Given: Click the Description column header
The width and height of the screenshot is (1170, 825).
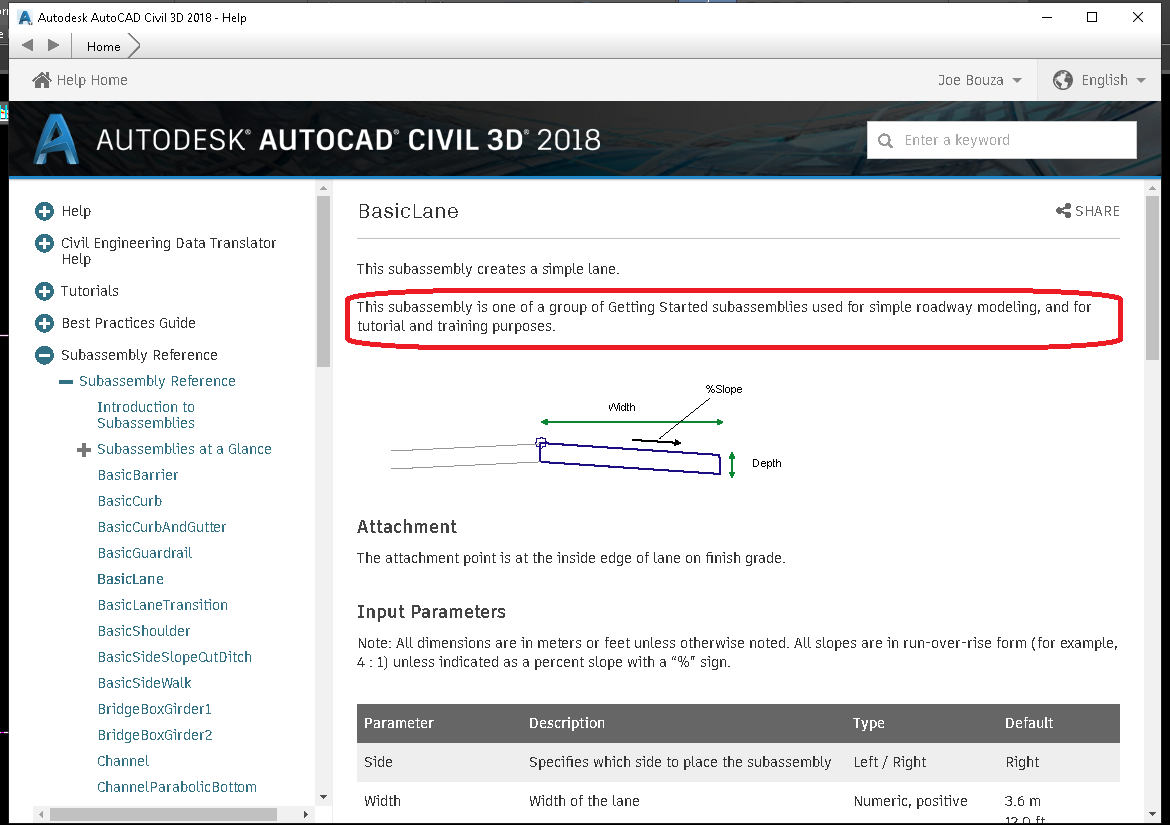Looking at the screenshot, I should coord(566,724).
